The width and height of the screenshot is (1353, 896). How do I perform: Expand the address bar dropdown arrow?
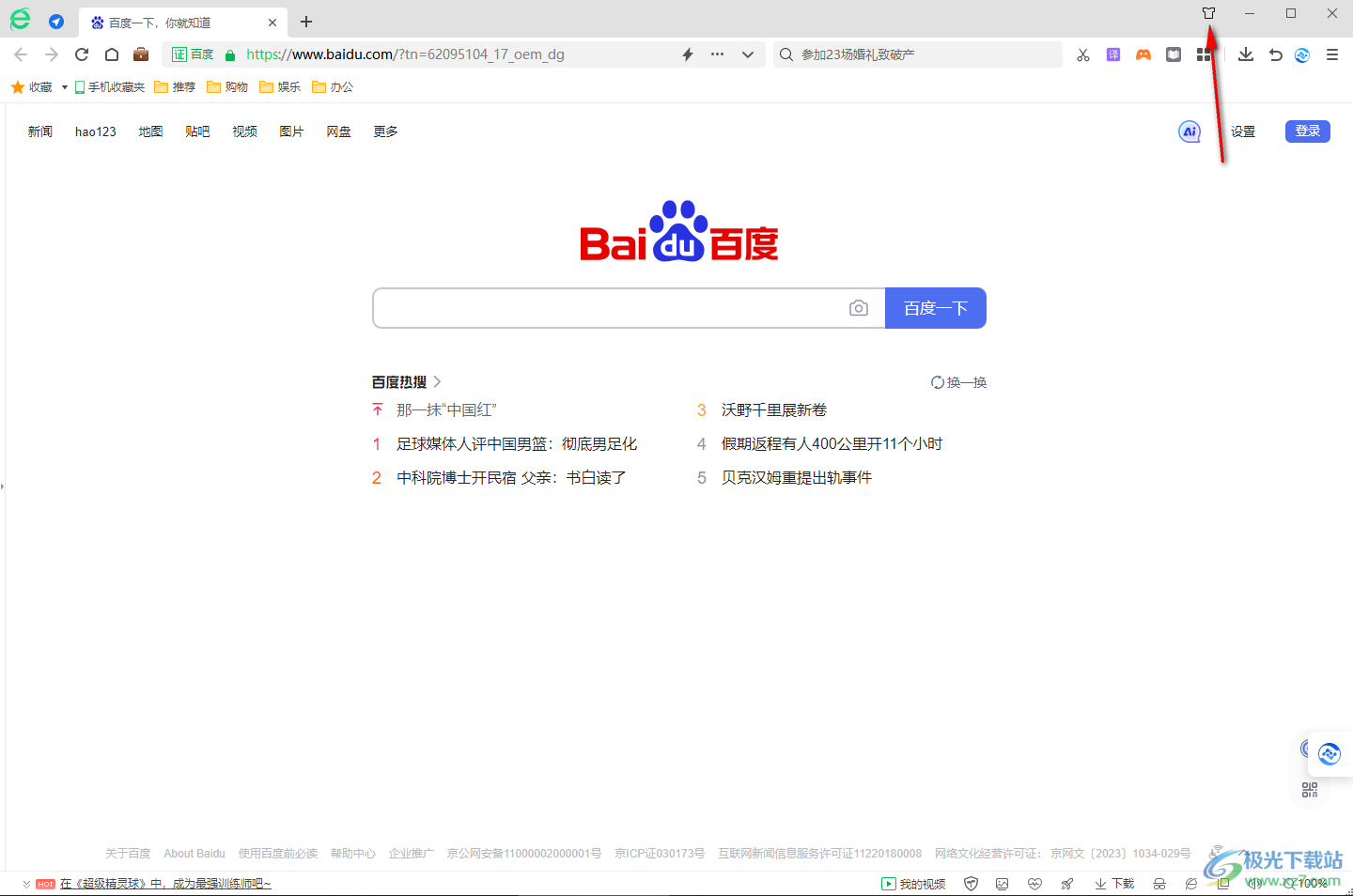[x=748, y=54]
